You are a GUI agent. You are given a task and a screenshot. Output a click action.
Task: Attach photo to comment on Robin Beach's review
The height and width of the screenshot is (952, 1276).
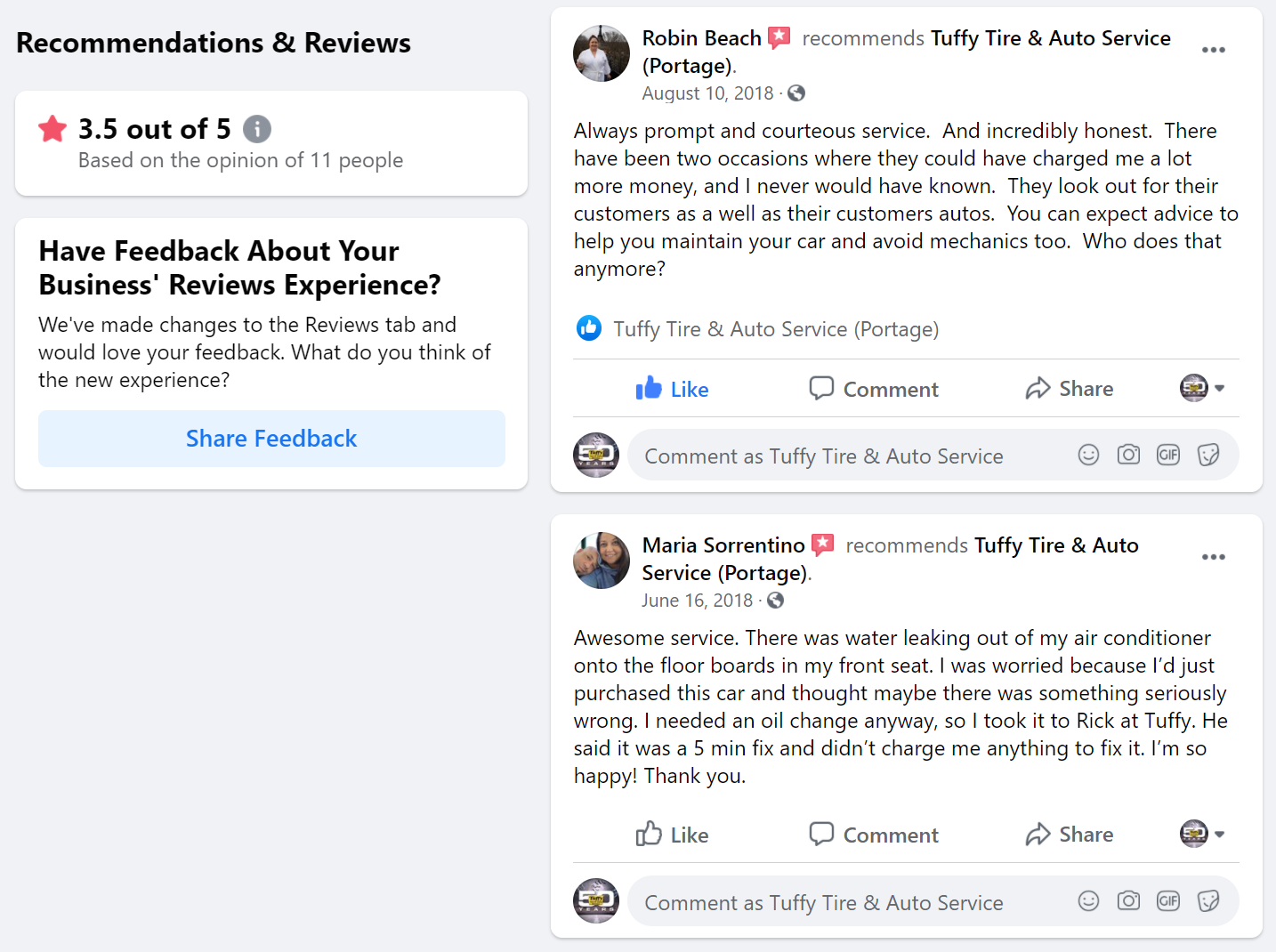[x=1128, y=456]
